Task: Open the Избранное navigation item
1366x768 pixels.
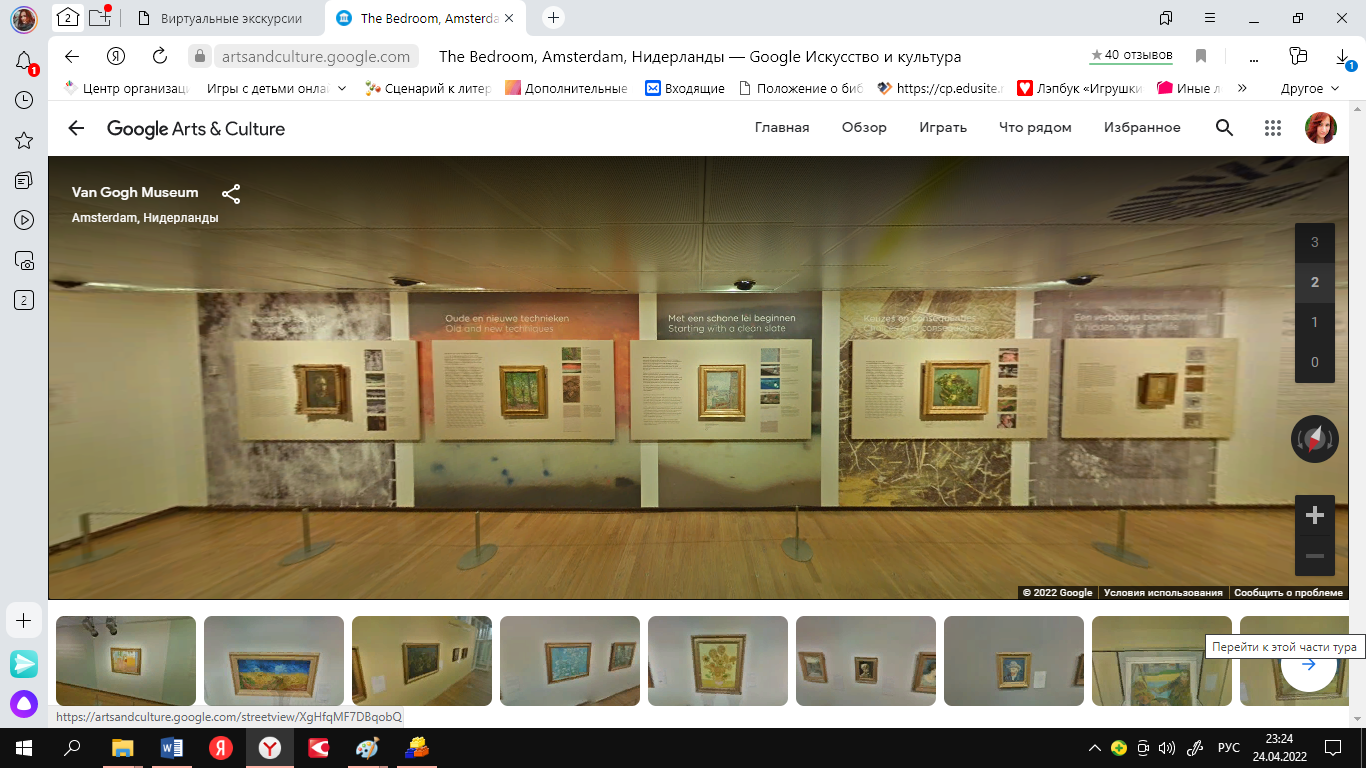Action: (1142, 128)
